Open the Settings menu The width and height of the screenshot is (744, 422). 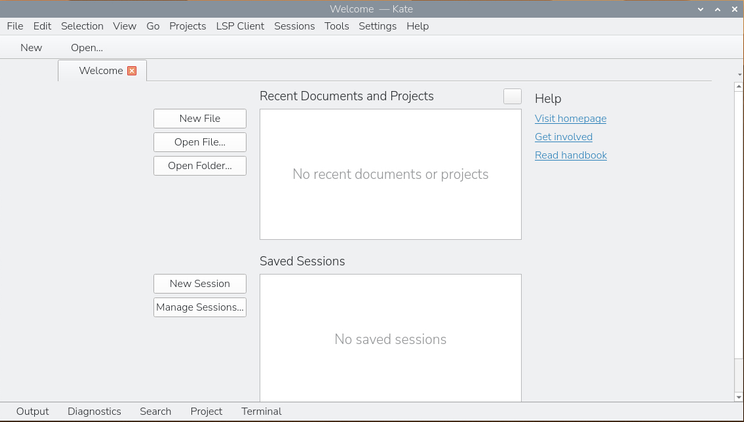(x=377, y=26)
